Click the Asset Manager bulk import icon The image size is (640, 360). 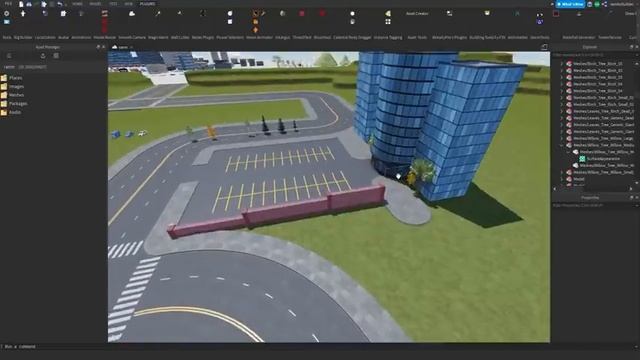(x=43, y=56)
